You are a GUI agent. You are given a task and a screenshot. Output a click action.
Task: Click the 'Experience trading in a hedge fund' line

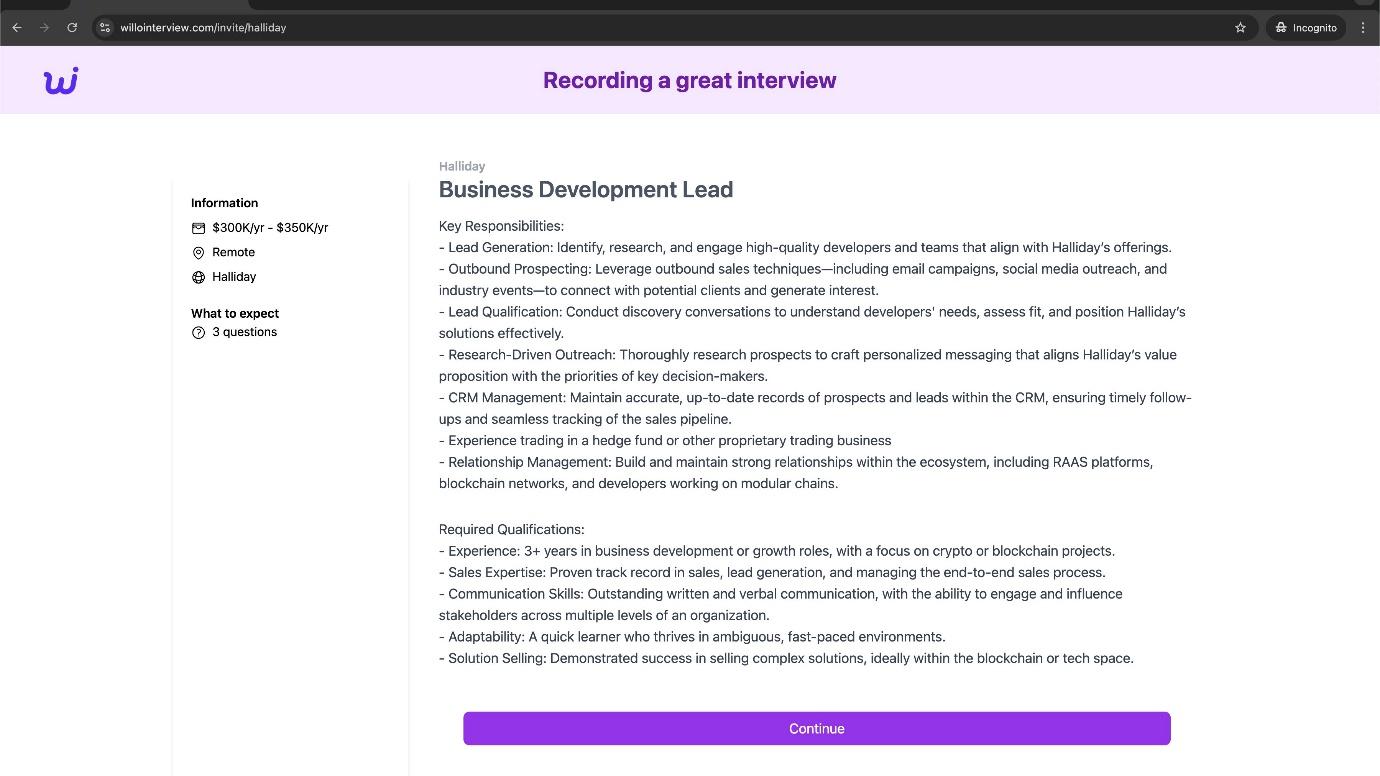[x=665, y=440]
